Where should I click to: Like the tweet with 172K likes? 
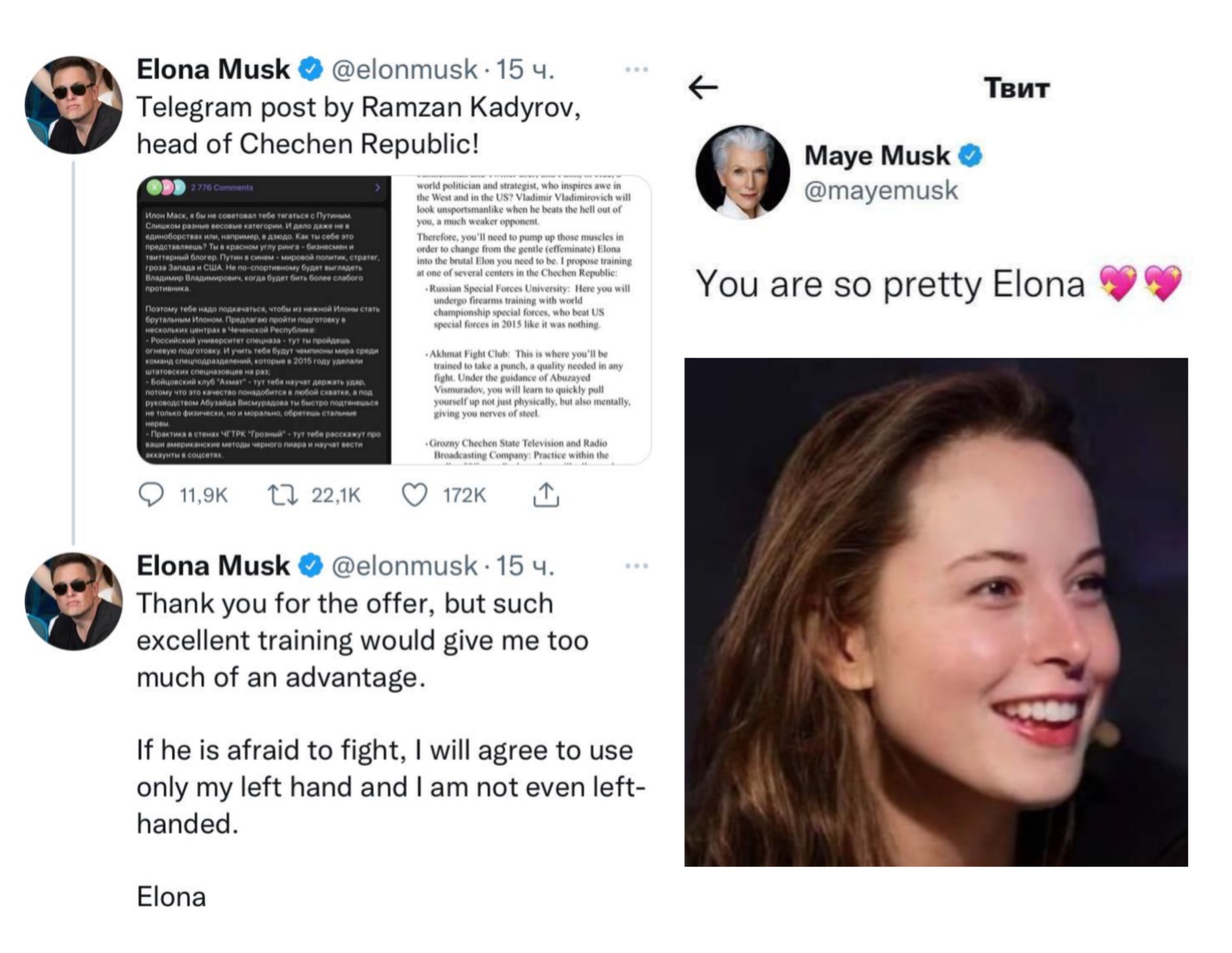(x=414, y=495)
